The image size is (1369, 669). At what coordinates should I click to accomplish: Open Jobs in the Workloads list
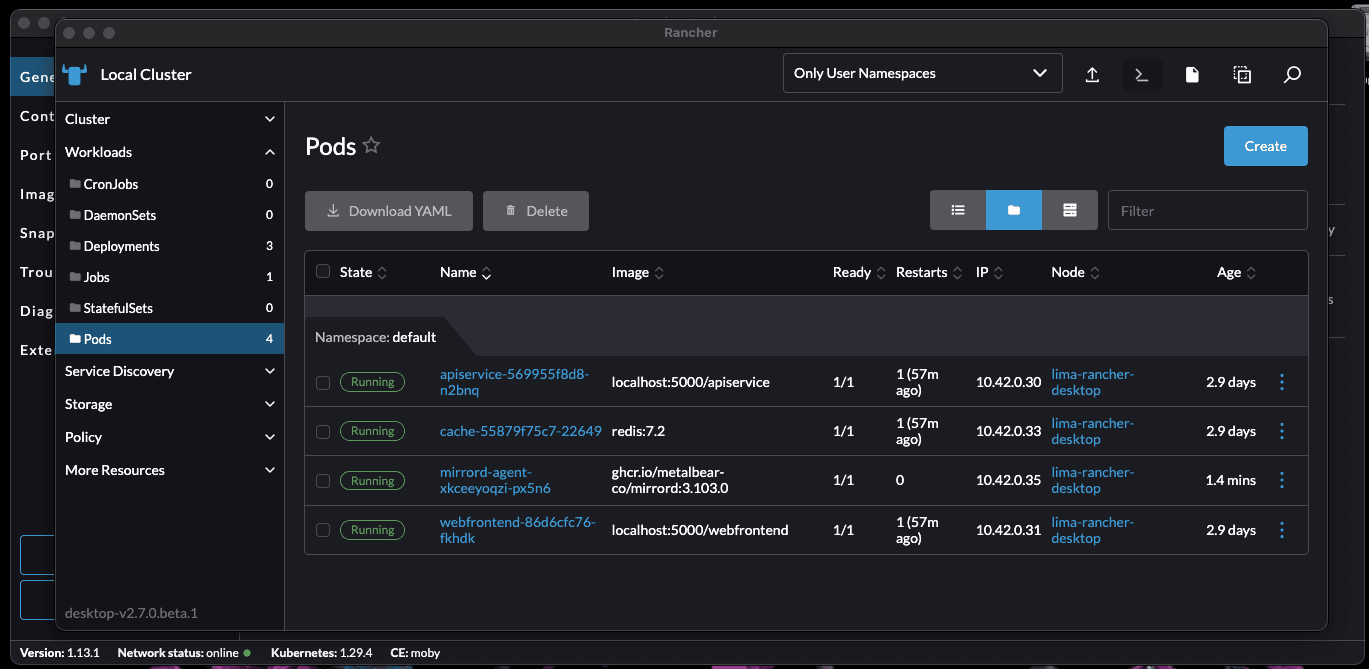point(170,277)
